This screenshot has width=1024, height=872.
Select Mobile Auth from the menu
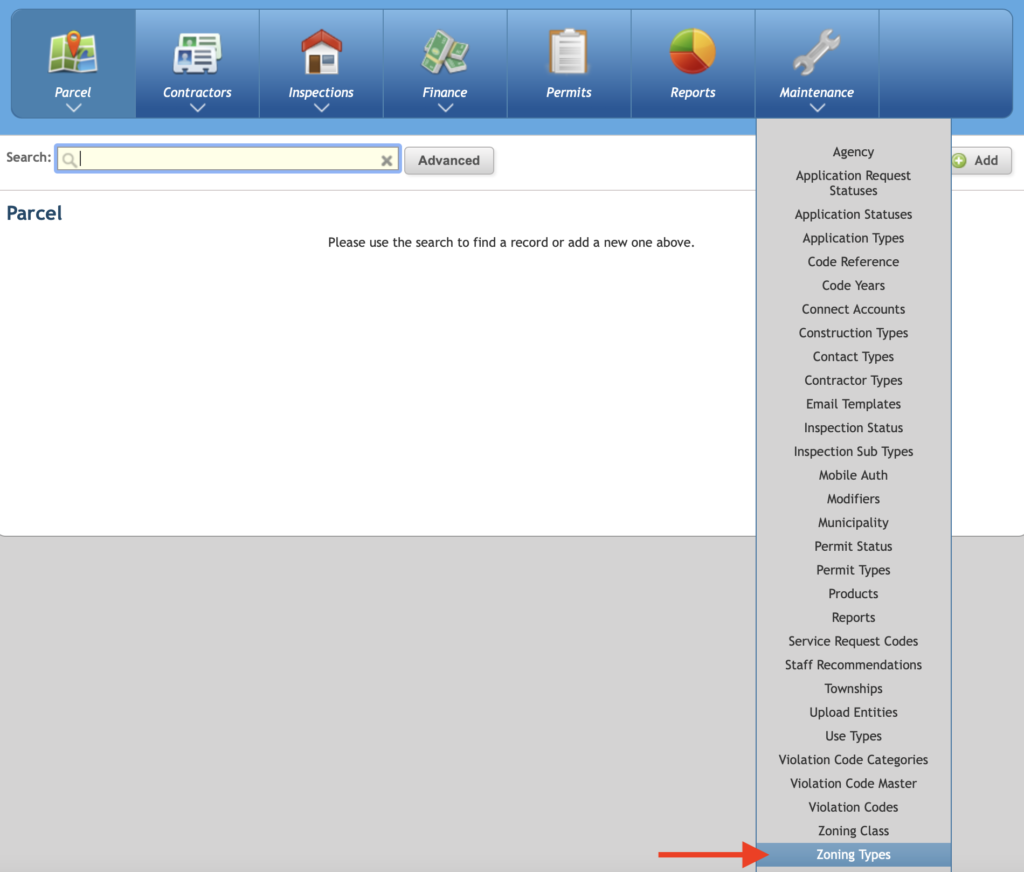853,475
